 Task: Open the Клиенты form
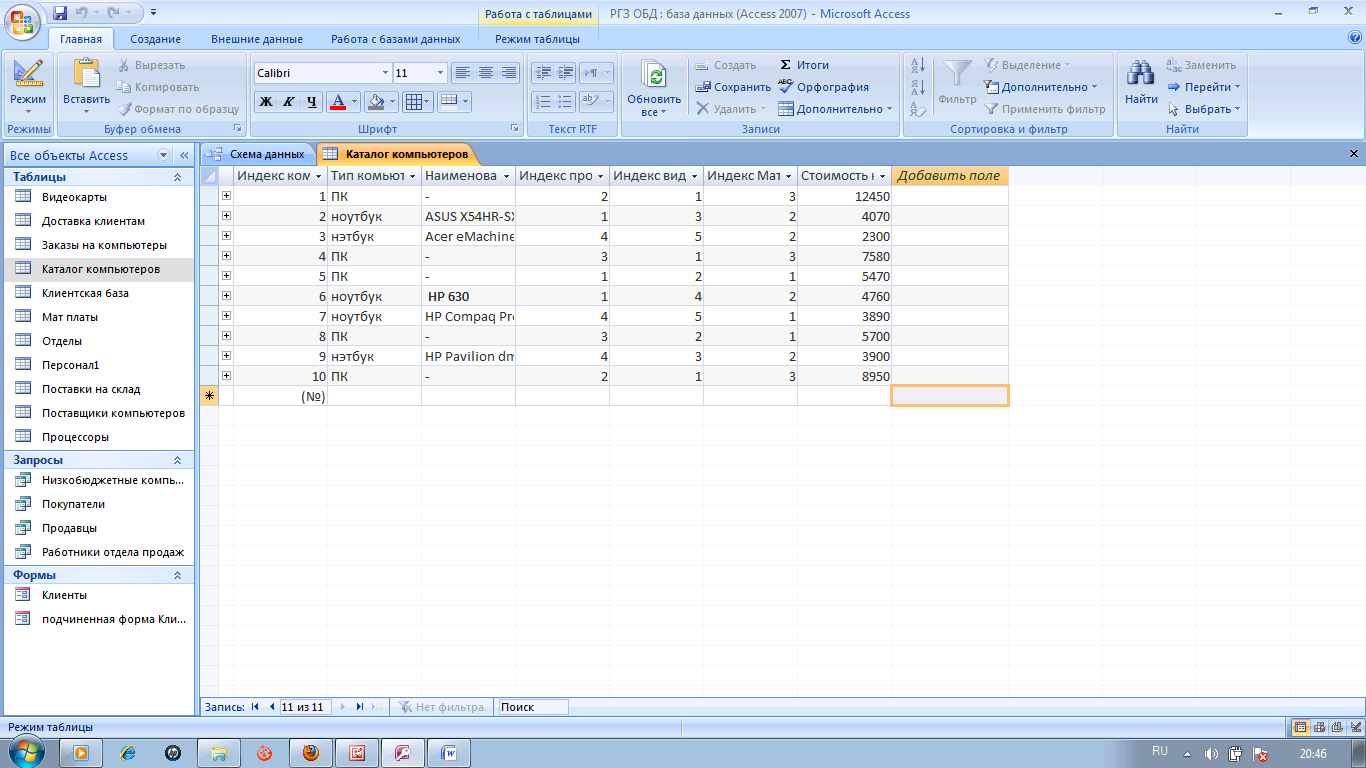[64, 595]
